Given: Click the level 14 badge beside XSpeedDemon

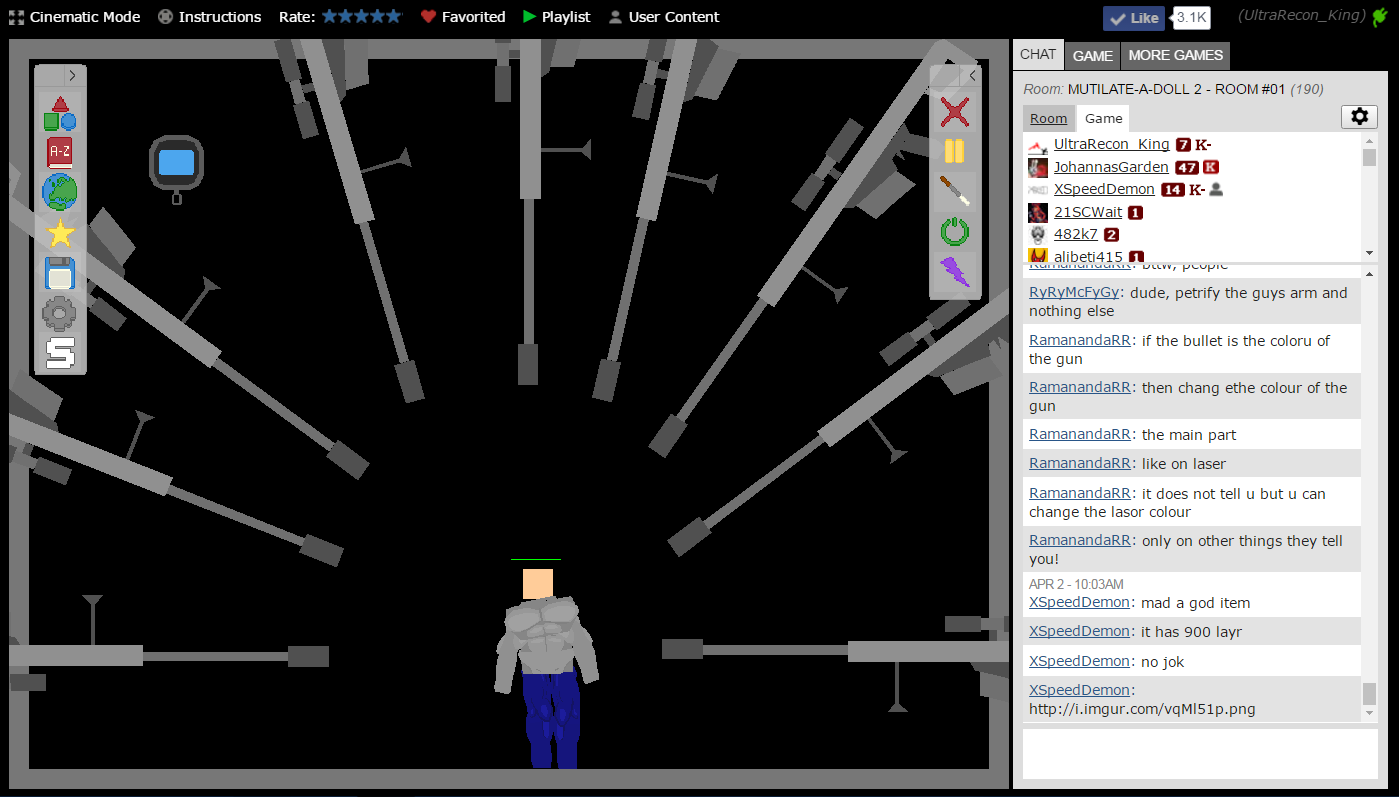Looking at the screenshot, I should point(1173,190).
